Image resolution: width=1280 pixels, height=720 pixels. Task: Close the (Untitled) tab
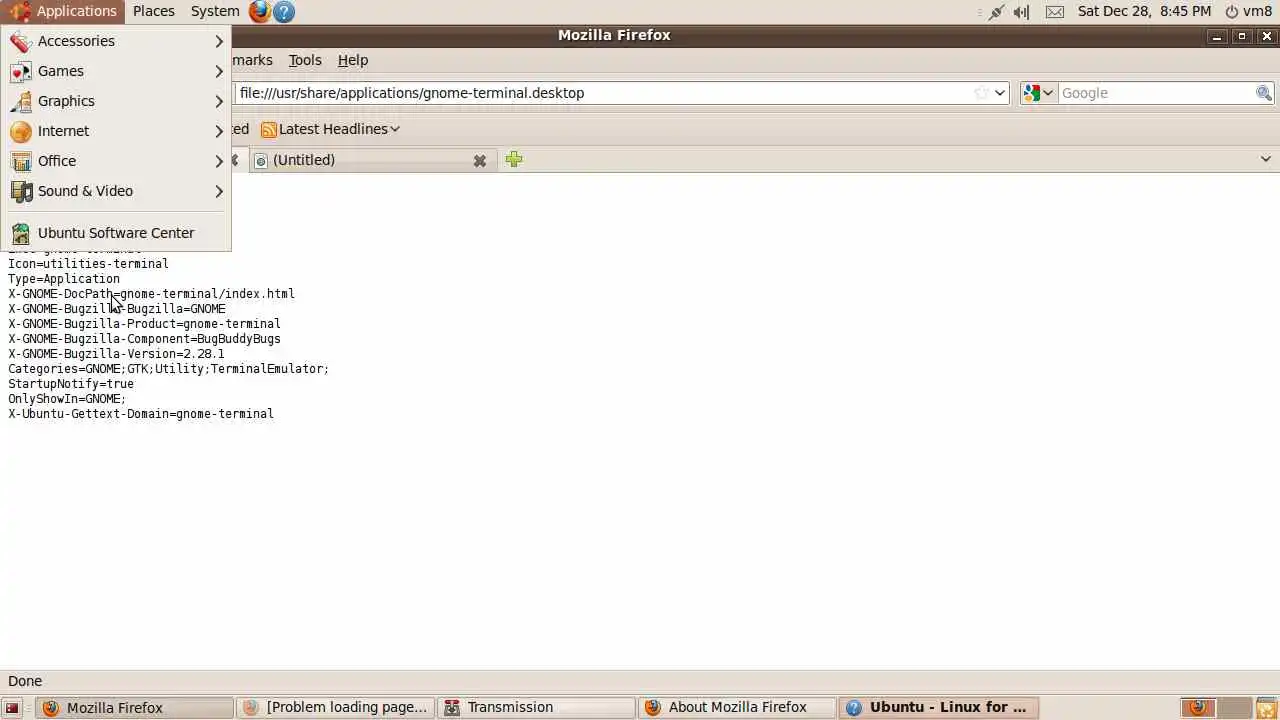[x=480, y=160]
